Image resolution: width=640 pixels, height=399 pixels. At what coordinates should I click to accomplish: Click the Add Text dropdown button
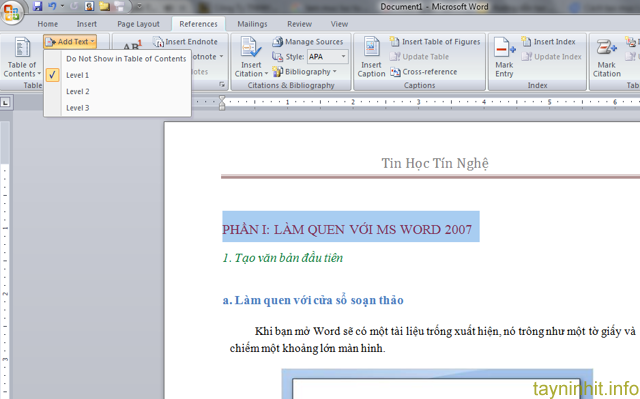click(x=70, y=42)
